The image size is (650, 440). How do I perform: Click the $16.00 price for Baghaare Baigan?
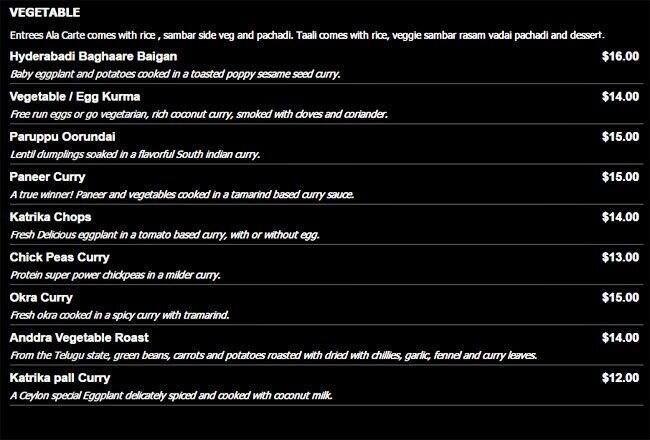tap(620, 56)
